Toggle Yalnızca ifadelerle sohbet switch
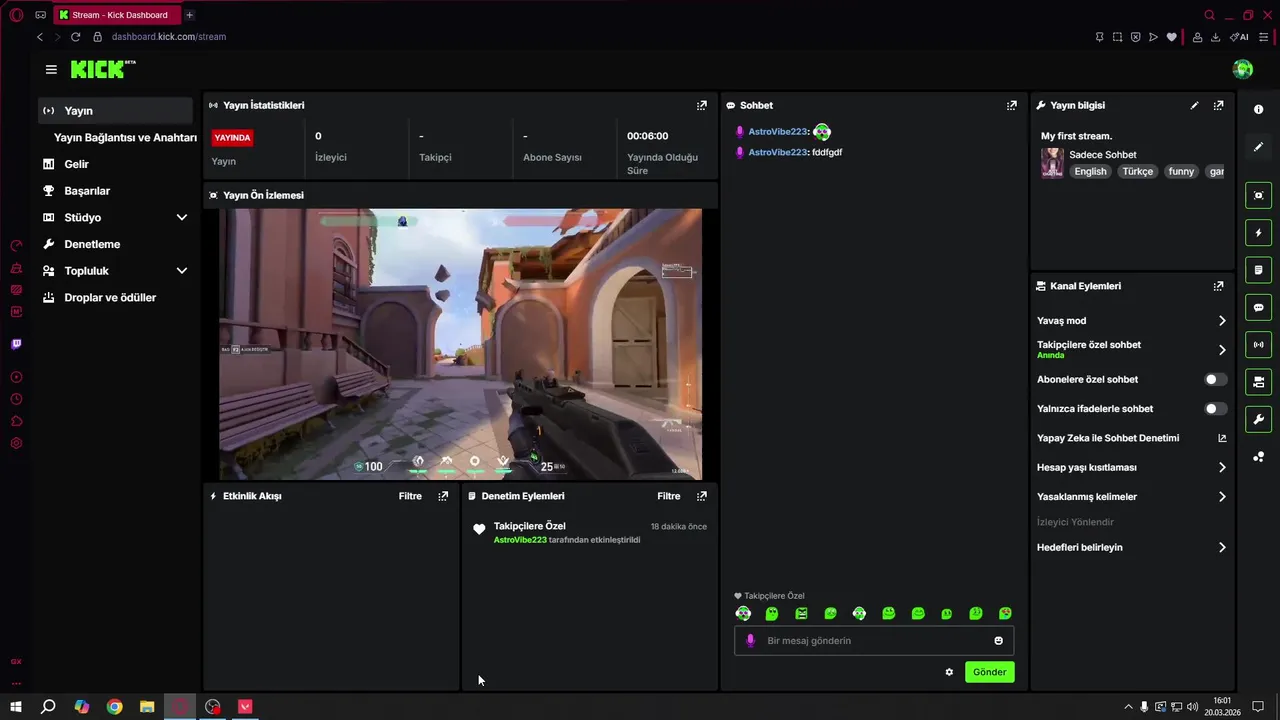Screen dimensions: 1280x720 [1215, 409]
